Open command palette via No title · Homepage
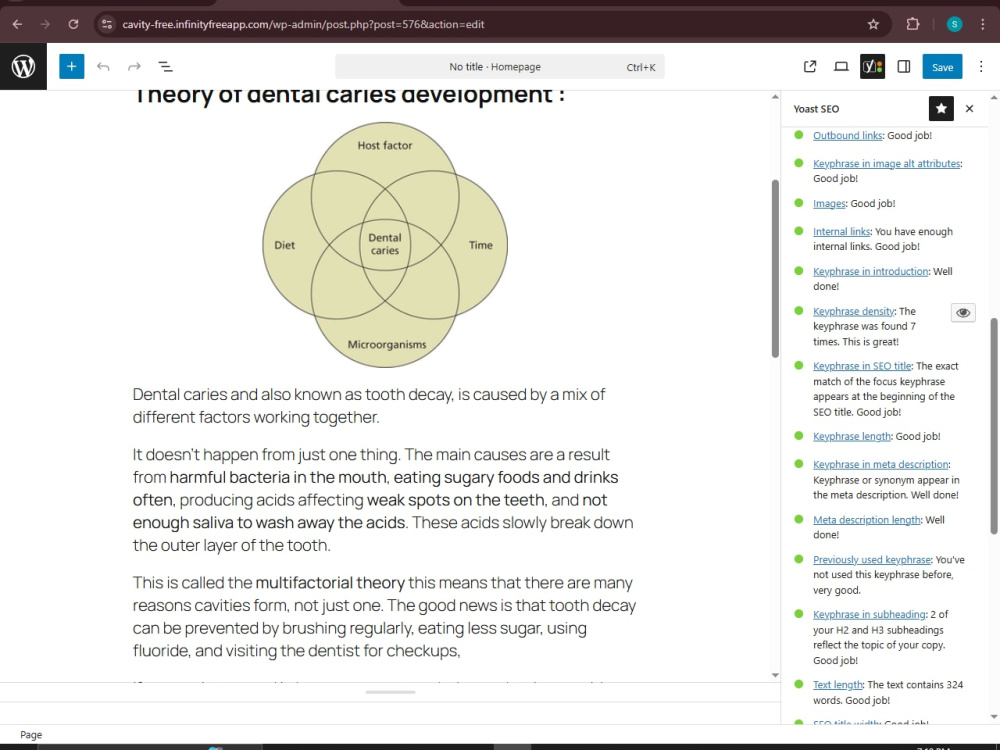The width and height of the screenshot is (1000, 750). [x=499, y=66]
